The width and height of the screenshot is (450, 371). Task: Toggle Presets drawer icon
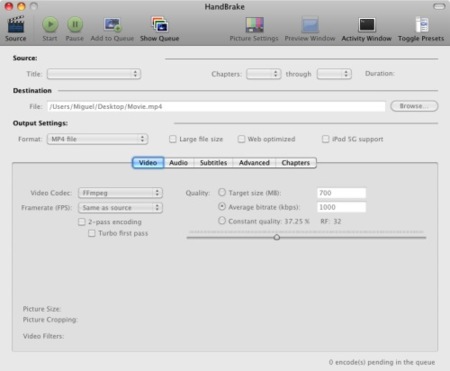[x=422, y=25]
